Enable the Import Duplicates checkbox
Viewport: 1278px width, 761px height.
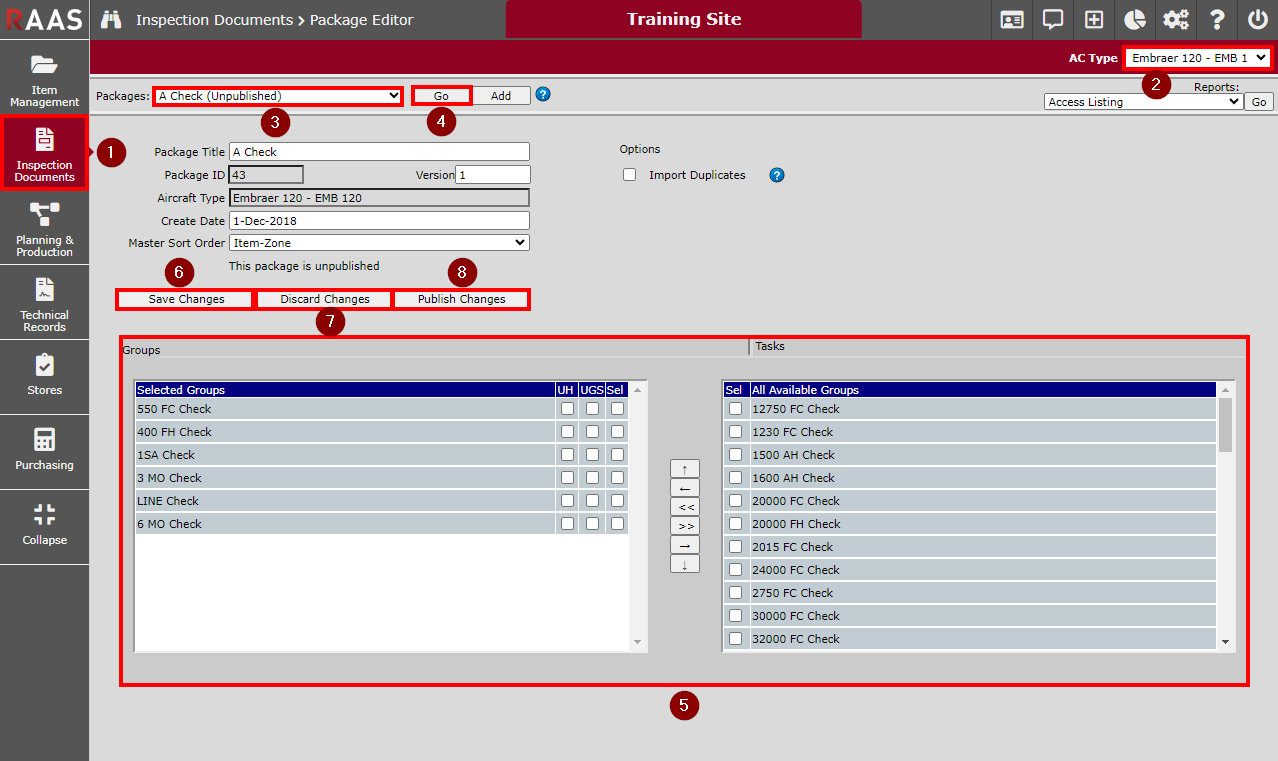629,175
